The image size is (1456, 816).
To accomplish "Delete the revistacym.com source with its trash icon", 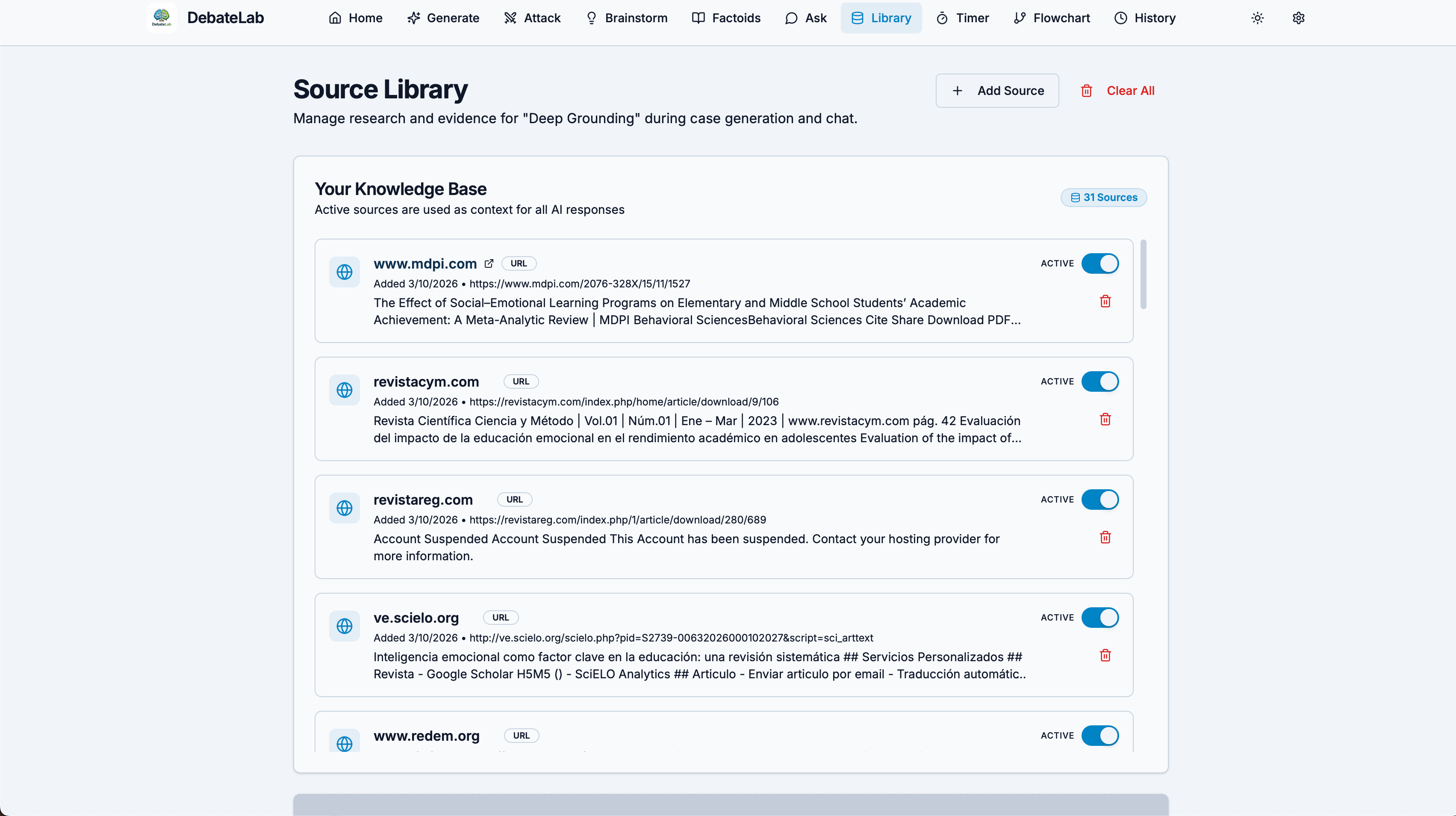I will coord(1105,420).
